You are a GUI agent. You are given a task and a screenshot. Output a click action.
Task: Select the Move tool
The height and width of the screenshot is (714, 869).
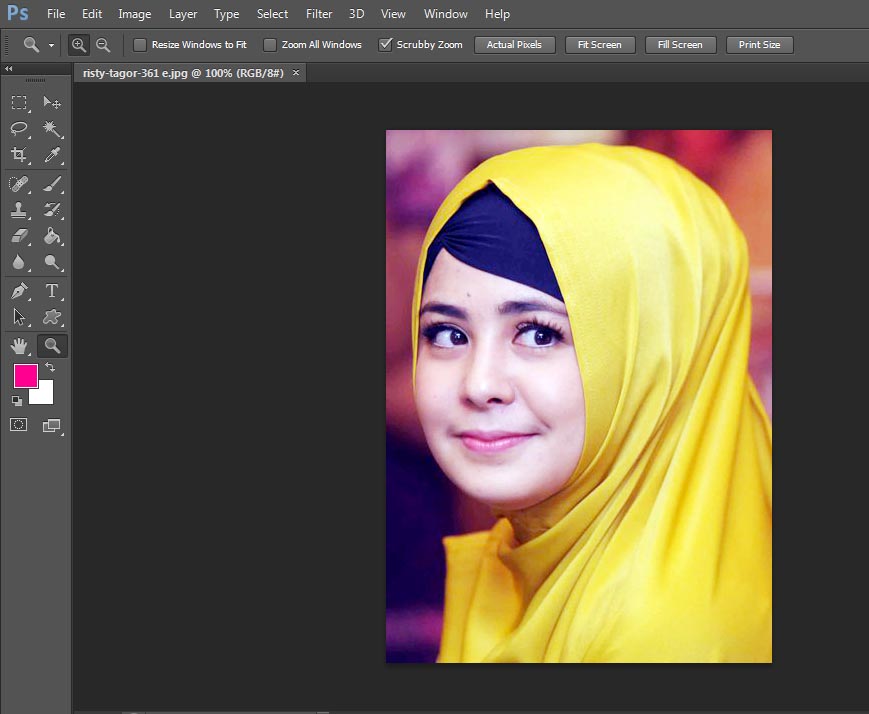[x=52, y=103]
